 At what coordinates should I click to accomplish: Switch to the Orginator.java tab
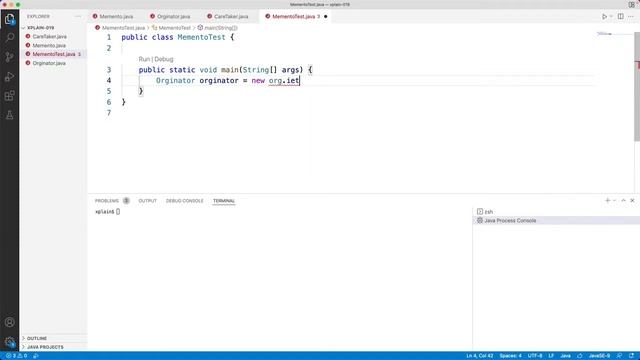pos(173,16)
